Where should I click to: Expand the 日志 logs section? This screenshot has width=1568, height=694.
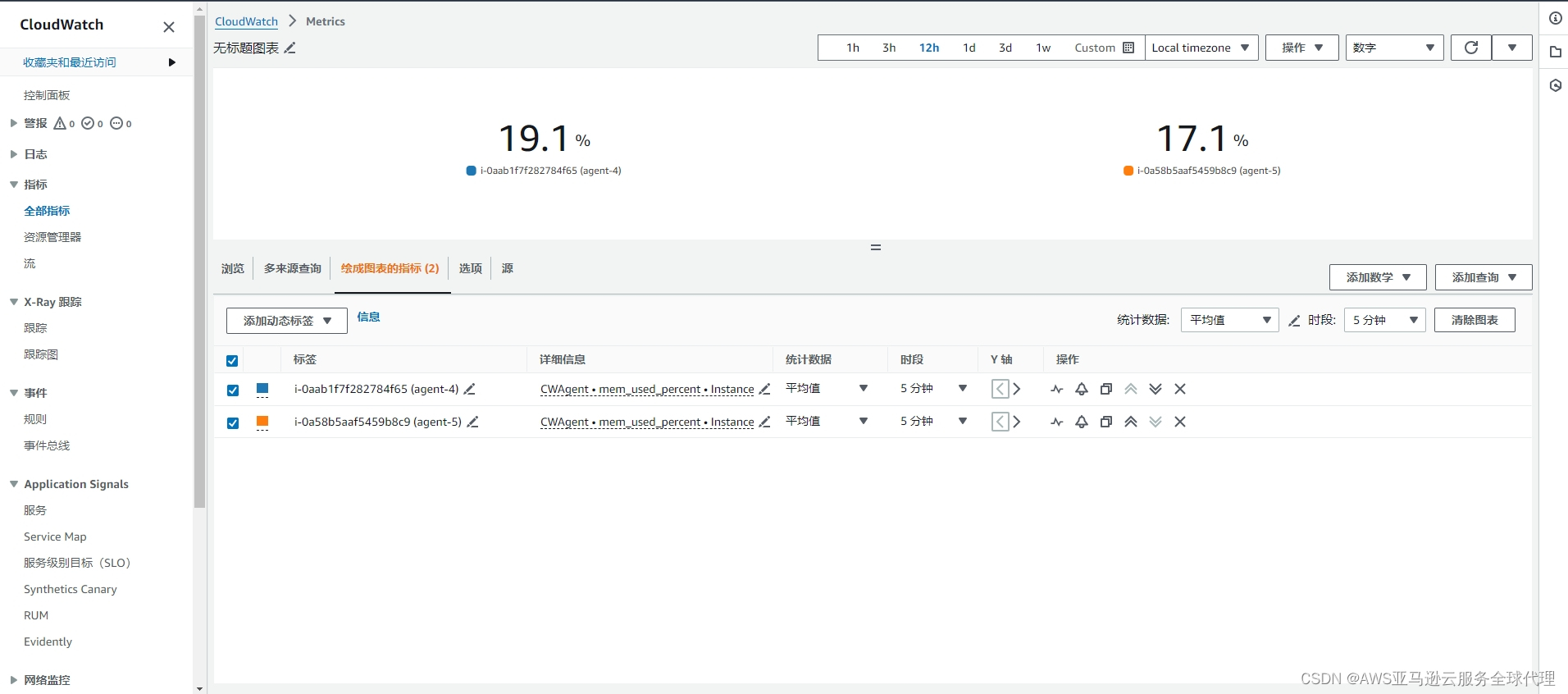click(x=13, y=154)
